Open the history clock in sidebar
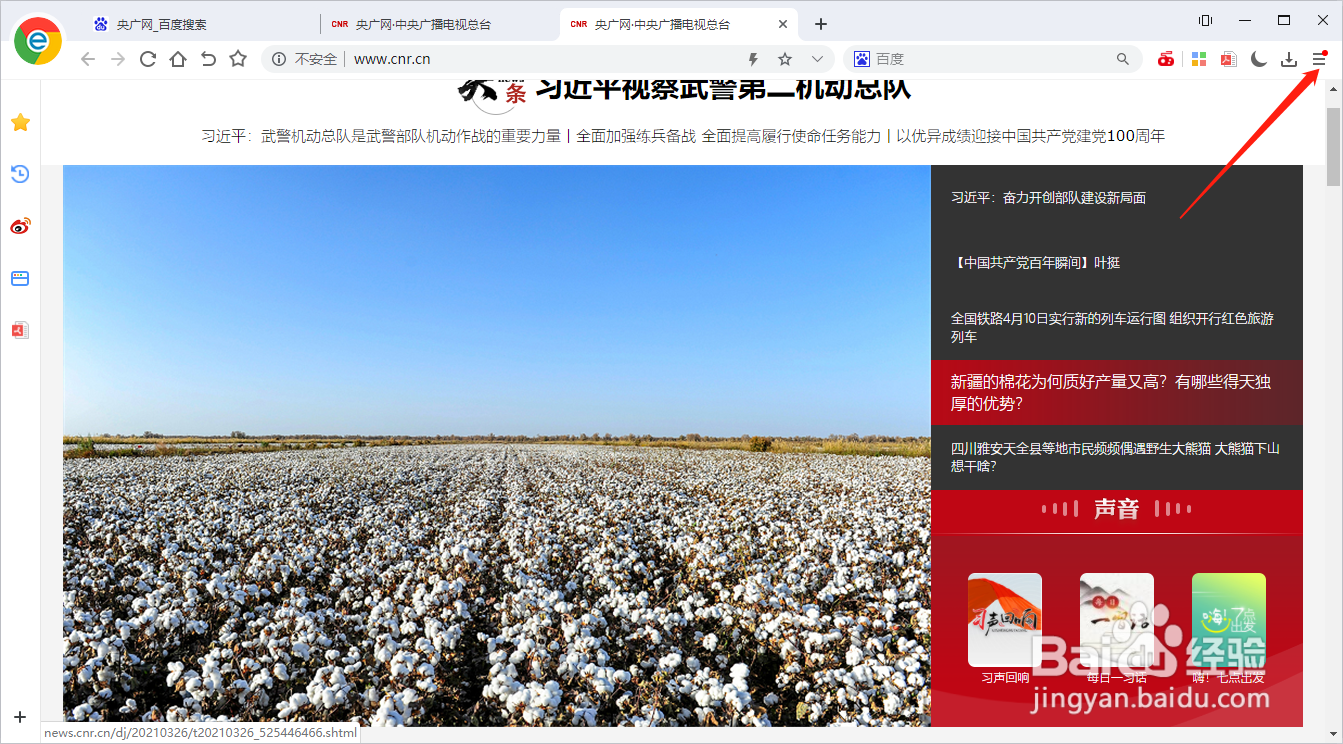1343x744 pixels. point(20,174)
